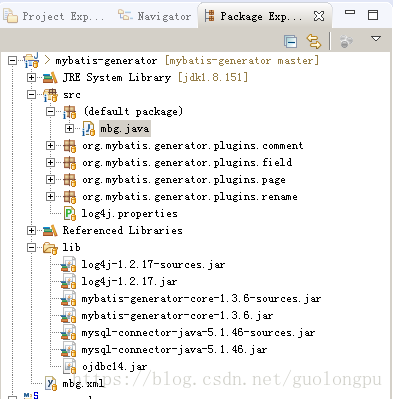Viewport: 393px width, 399px height.
Task: Expand the mbg.java node
Action: tap(69, 128)
